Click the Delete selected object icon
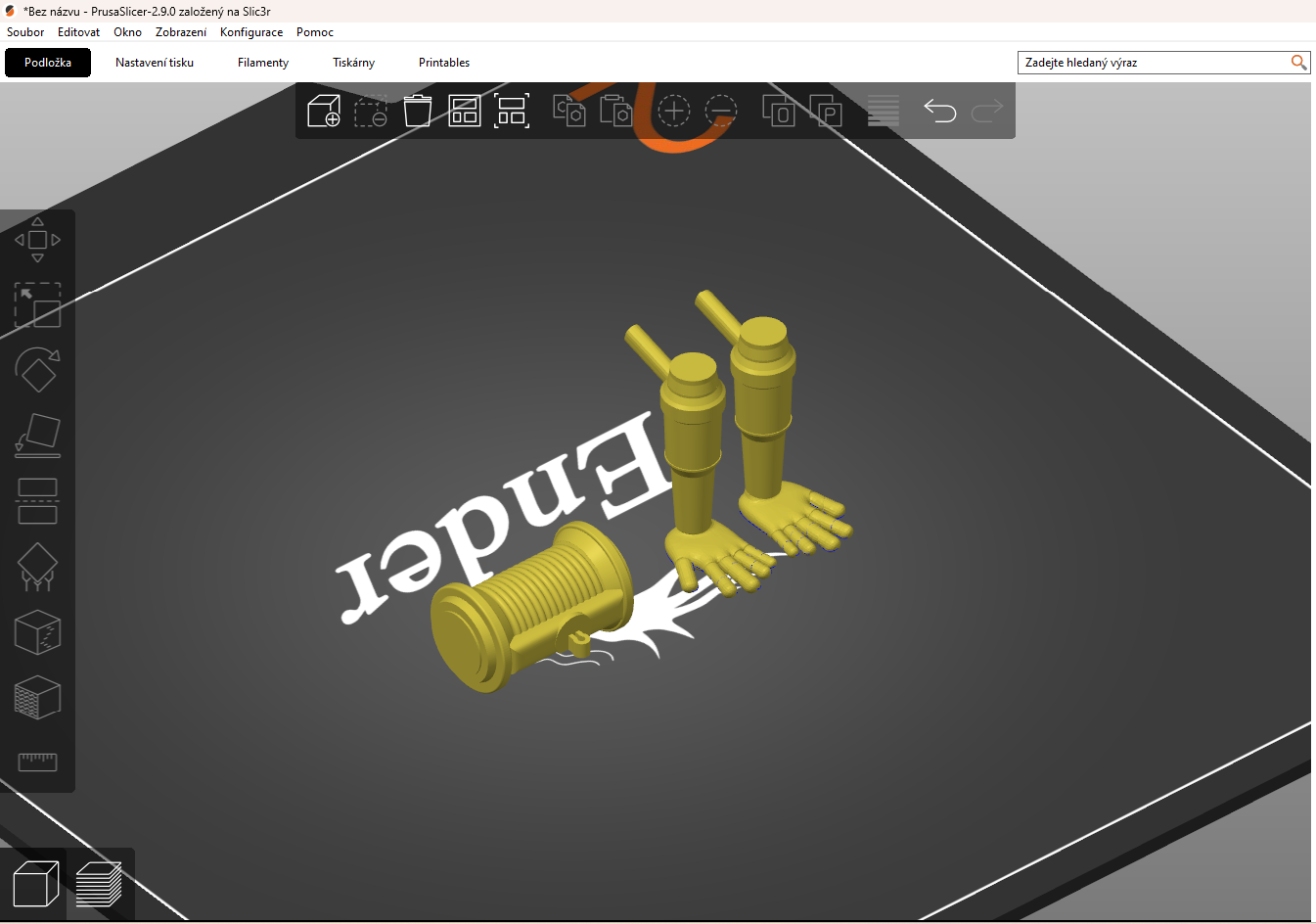The width and height of the screenshot is (1316, 924). coord(371,111)
